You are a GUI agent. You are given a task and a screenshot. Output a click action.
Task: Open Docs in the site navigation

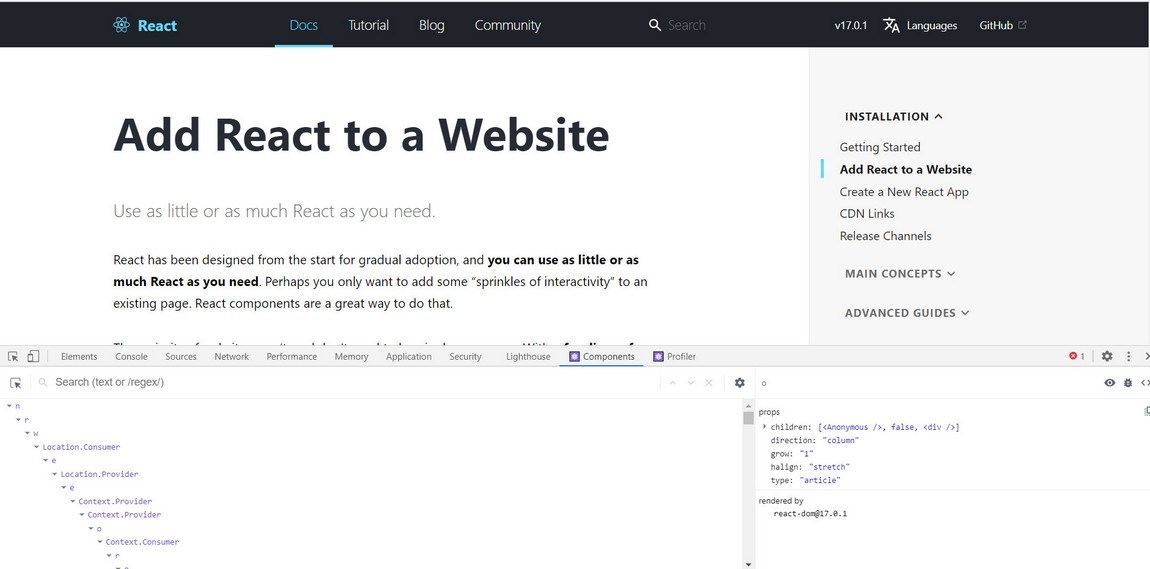pos(304,25)
